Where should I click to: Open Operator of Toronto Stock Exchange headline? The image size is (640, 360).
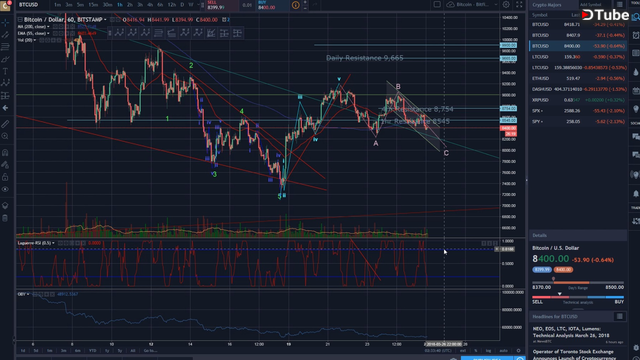click(x=573, y=354)
